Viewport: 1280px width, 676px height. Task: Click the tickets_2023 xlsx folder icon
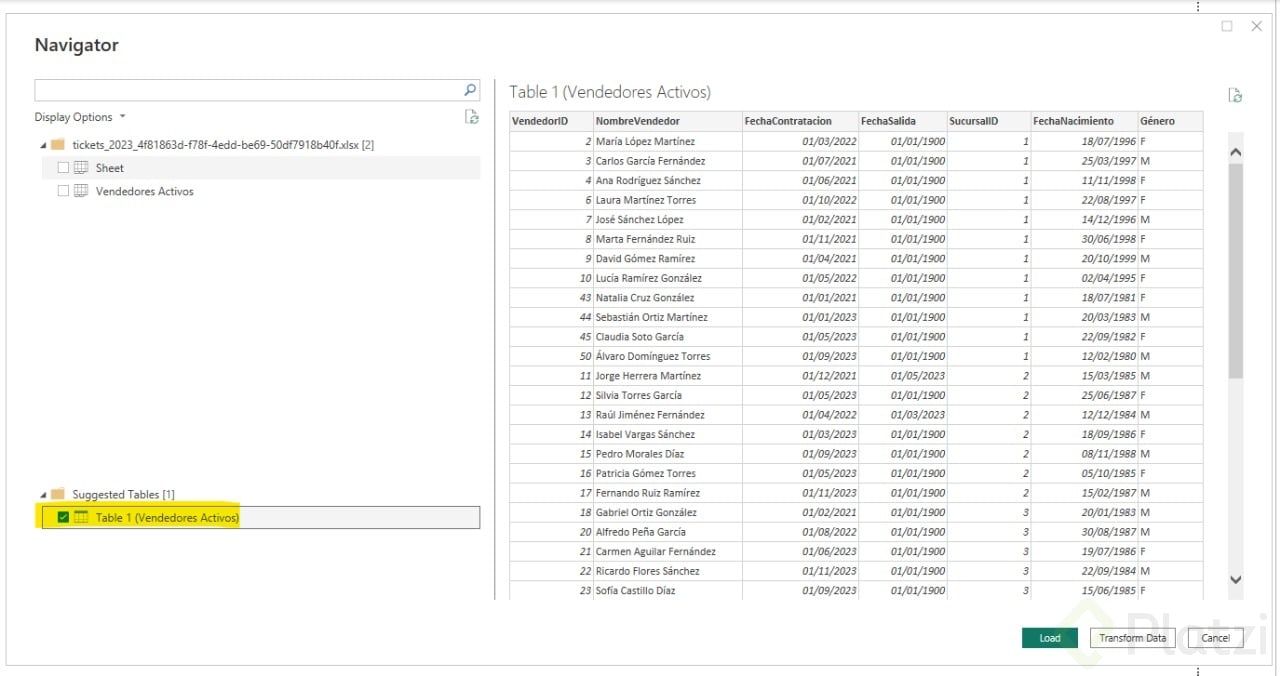58,145
